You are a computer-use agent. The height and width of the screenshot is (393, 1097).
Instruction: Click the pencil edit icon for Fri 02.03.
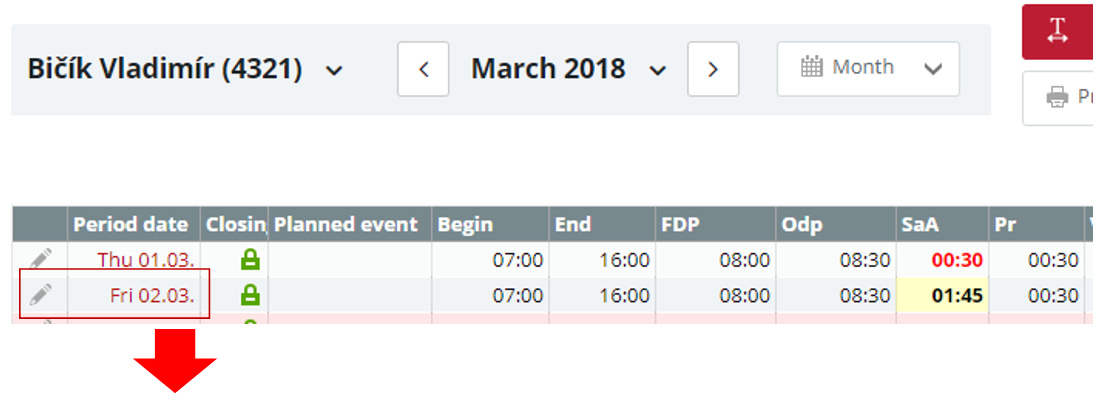click(41, 295)
